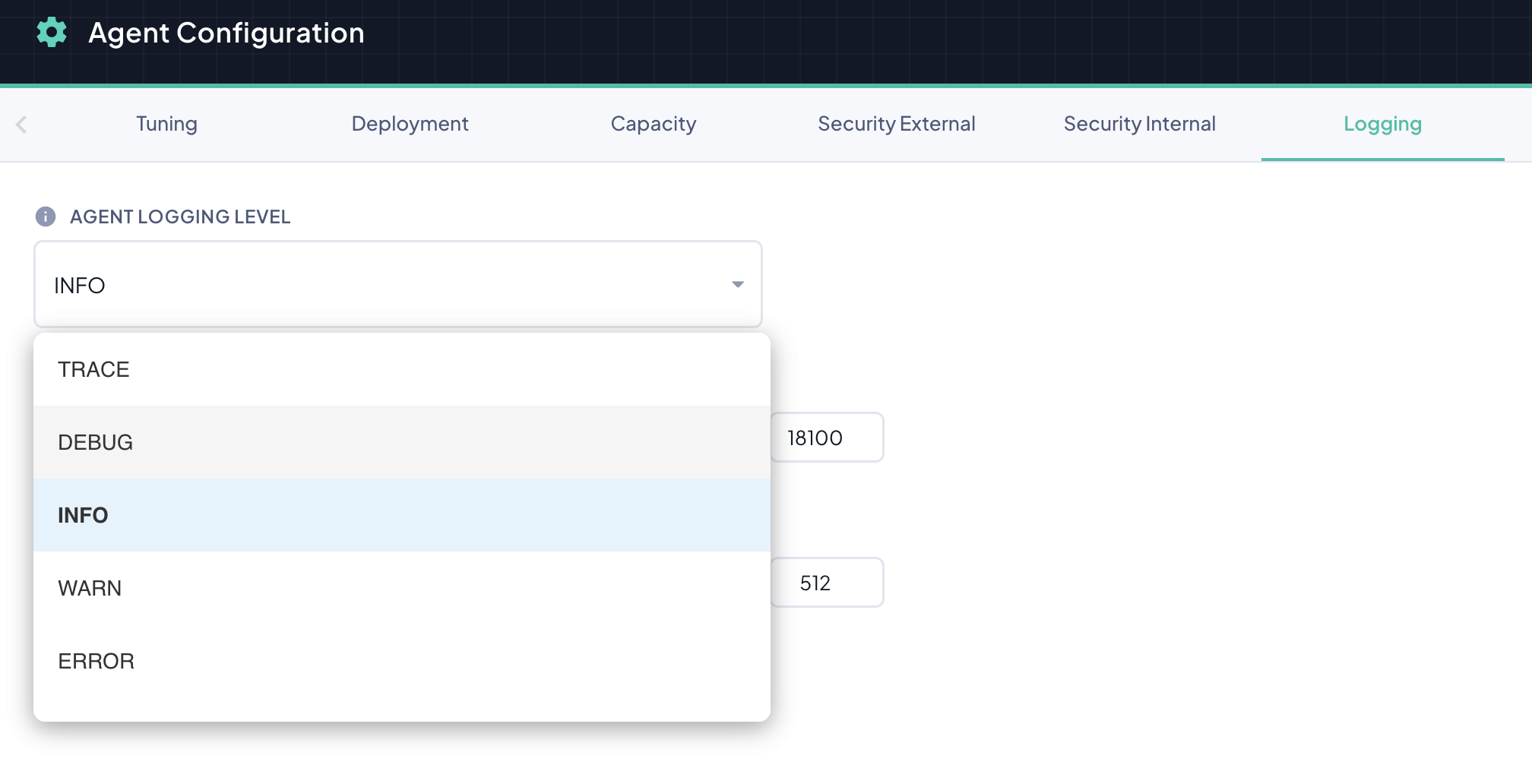Viewport: 1532px width, 784px height.
Task: Click the AGENT LOGGING LEVEL label
Action: (x=180, y=217)
